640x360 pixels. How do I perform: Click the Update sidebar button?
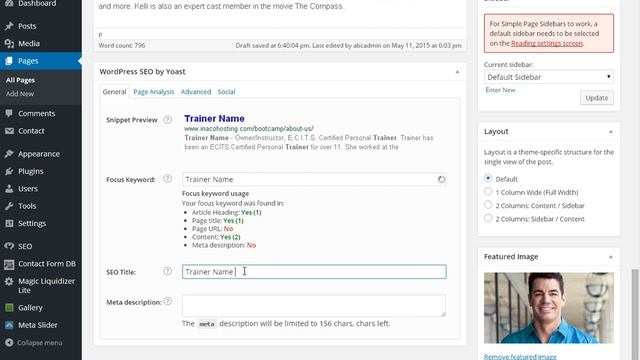597,98
